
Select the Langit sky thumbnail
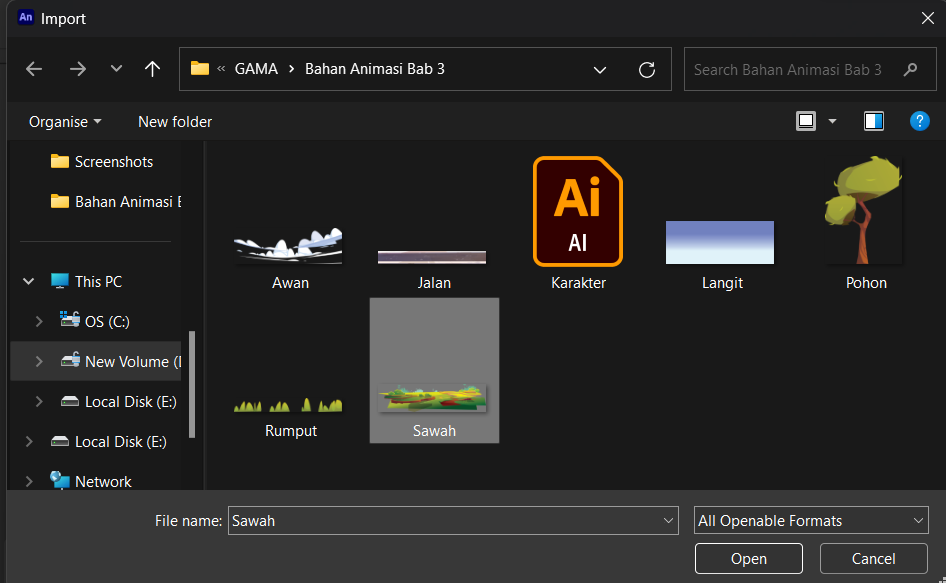[720, 242]
